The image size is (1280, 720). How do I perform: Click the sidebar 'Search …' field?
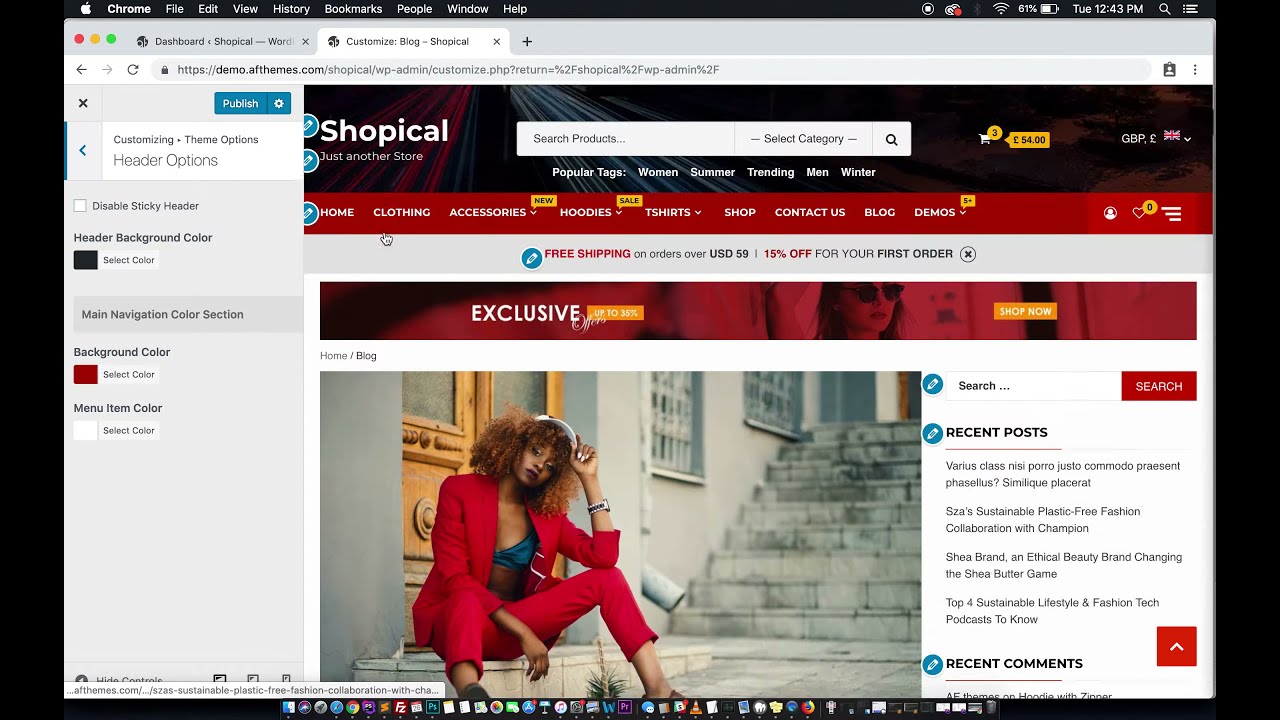[1033, 386]
